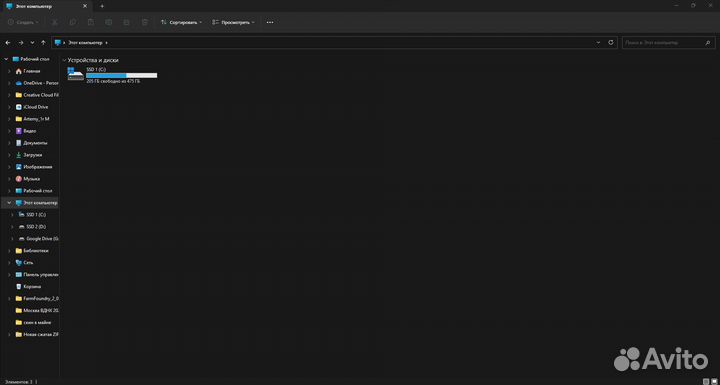This screenshot has width=720, height=385.
Task: Go forward with the right arrow
Action: [20, 42]
